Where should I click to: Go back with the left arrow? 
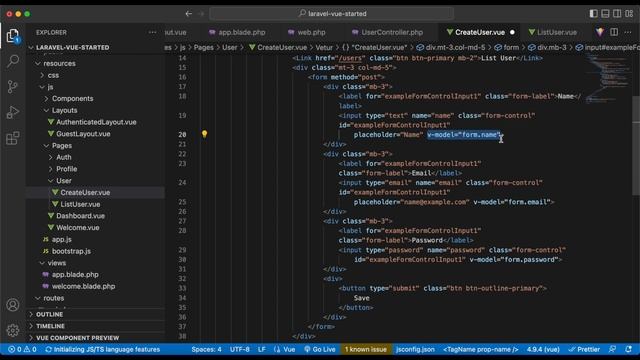click(x=189, y=13)
